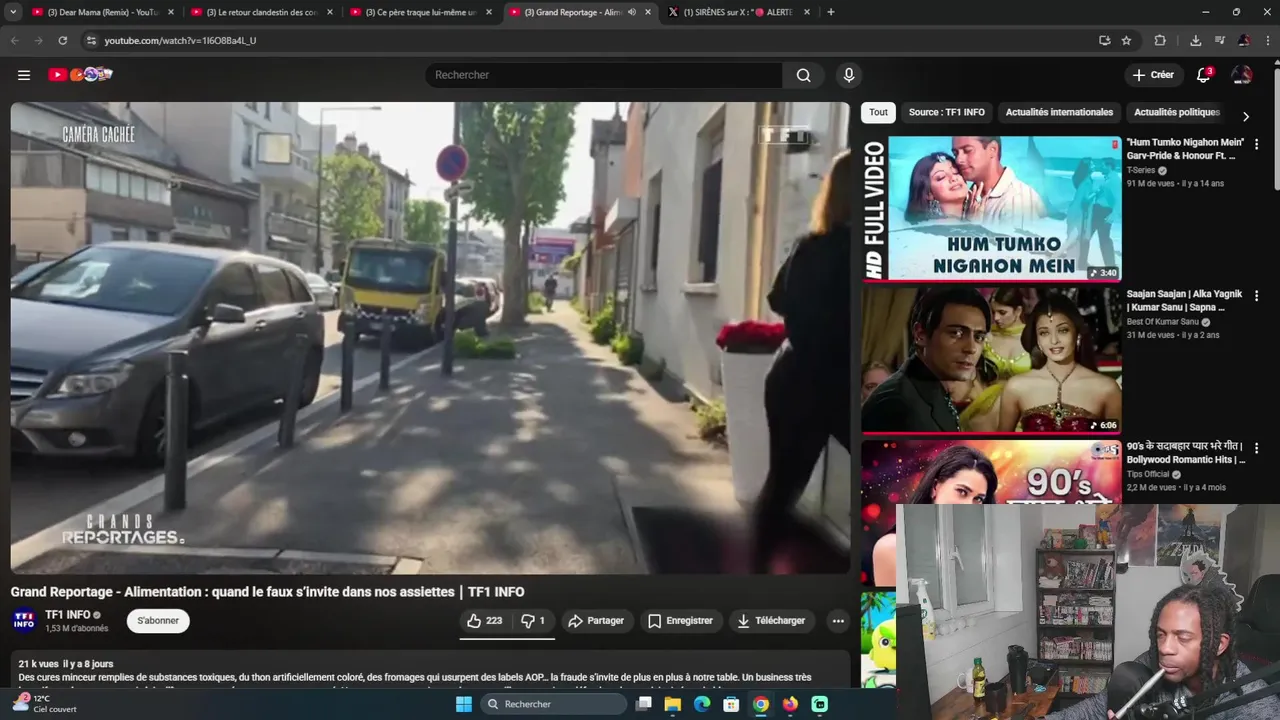The image size is (1280, 720).
Task: Like the video with thumbs up
Action: 484,621
